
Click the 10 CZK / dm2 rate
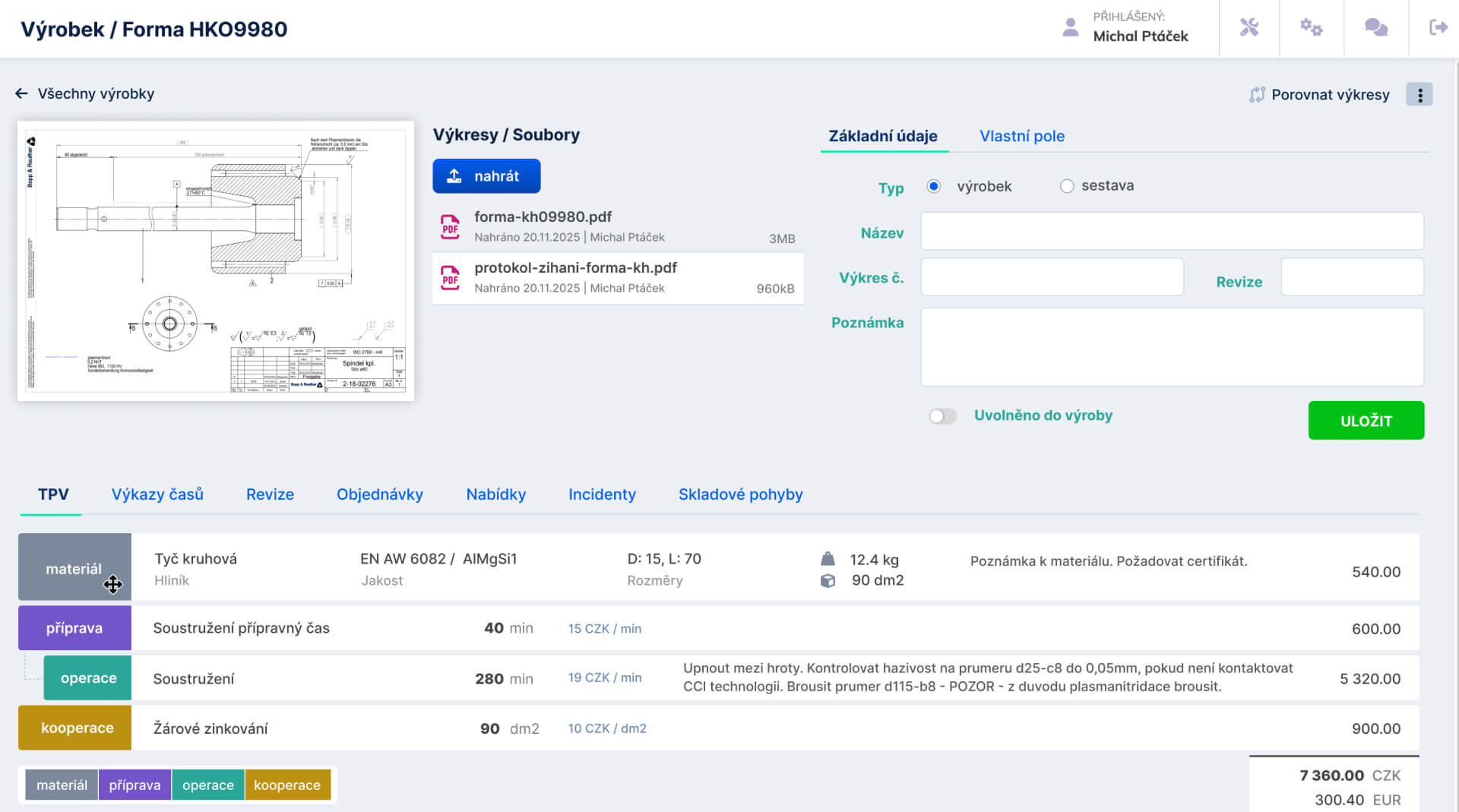coord(607,728)
